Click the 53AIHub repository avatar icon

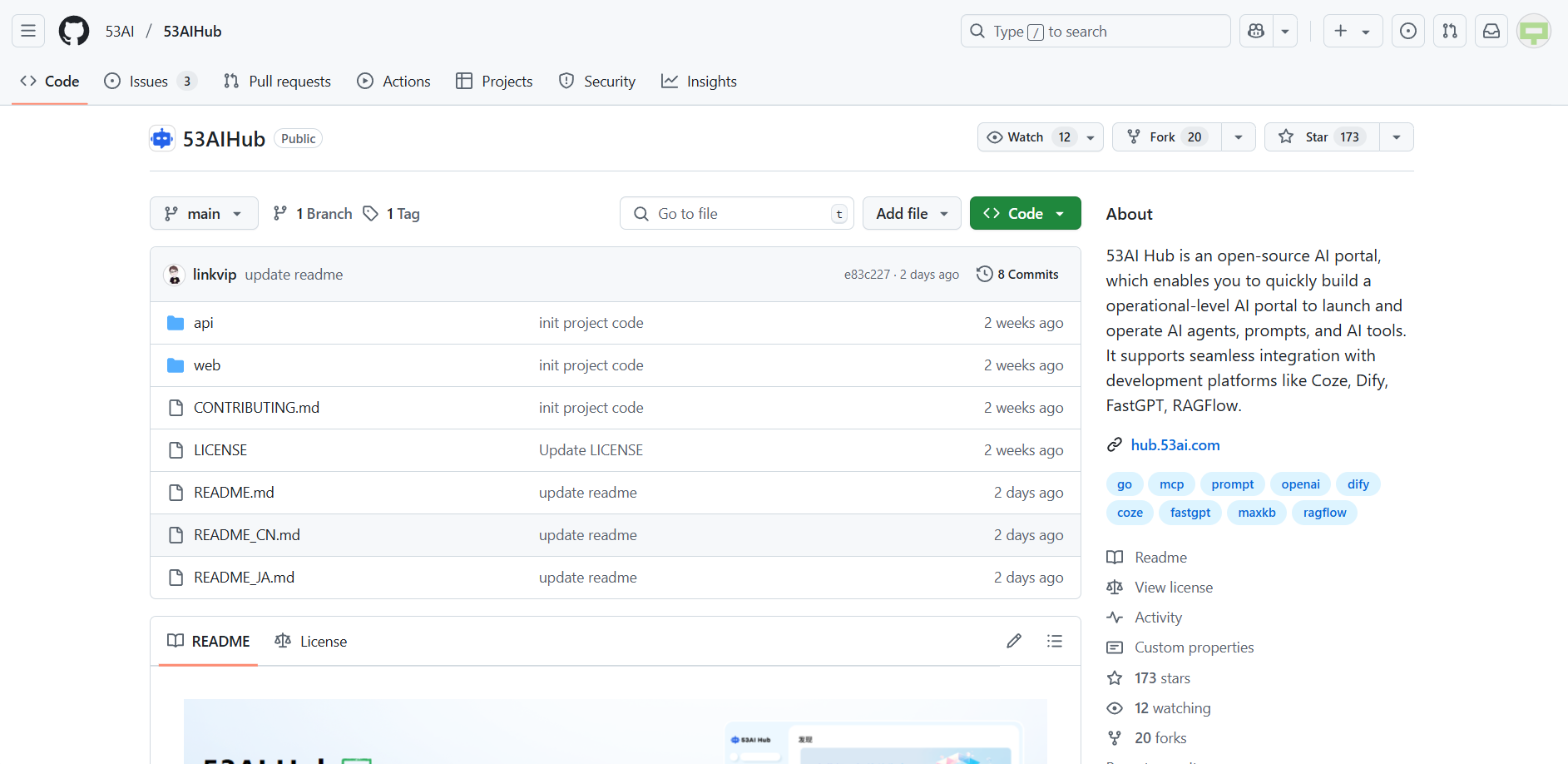click(162, 138)
